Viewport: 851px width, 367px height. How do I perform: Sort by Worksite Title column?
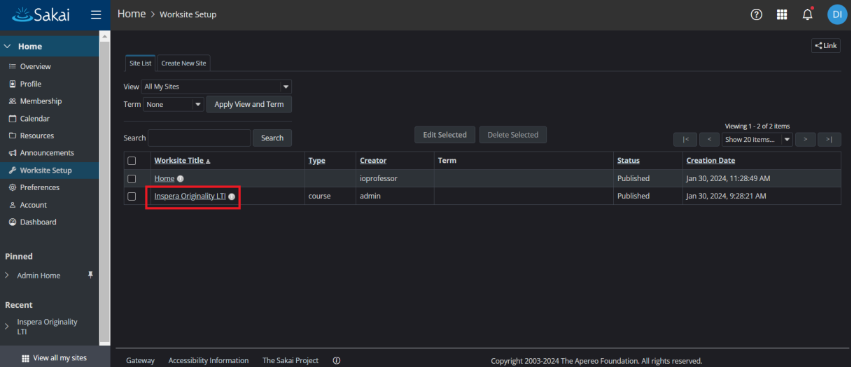182,161
